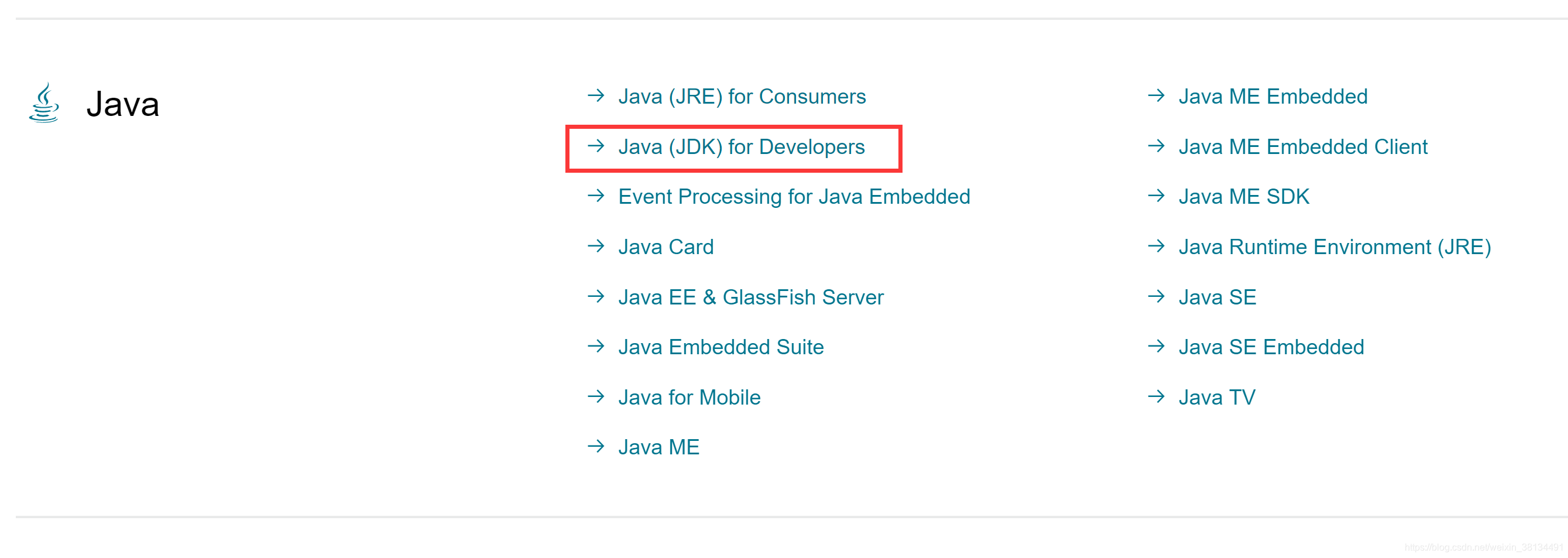Click arrow icon beside Java Card
1568x558 pixels.
click(596, 246)
